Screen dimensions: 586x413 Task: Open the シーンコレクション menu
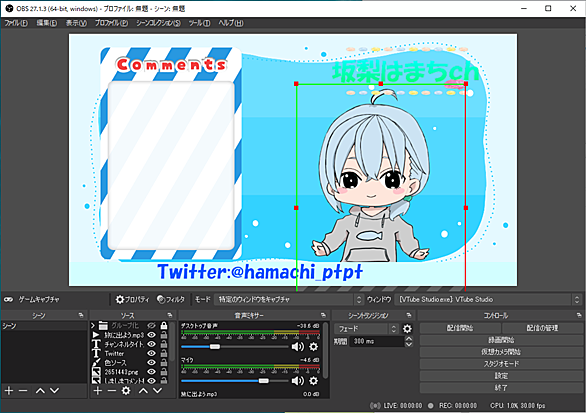(x=158, y=23)
